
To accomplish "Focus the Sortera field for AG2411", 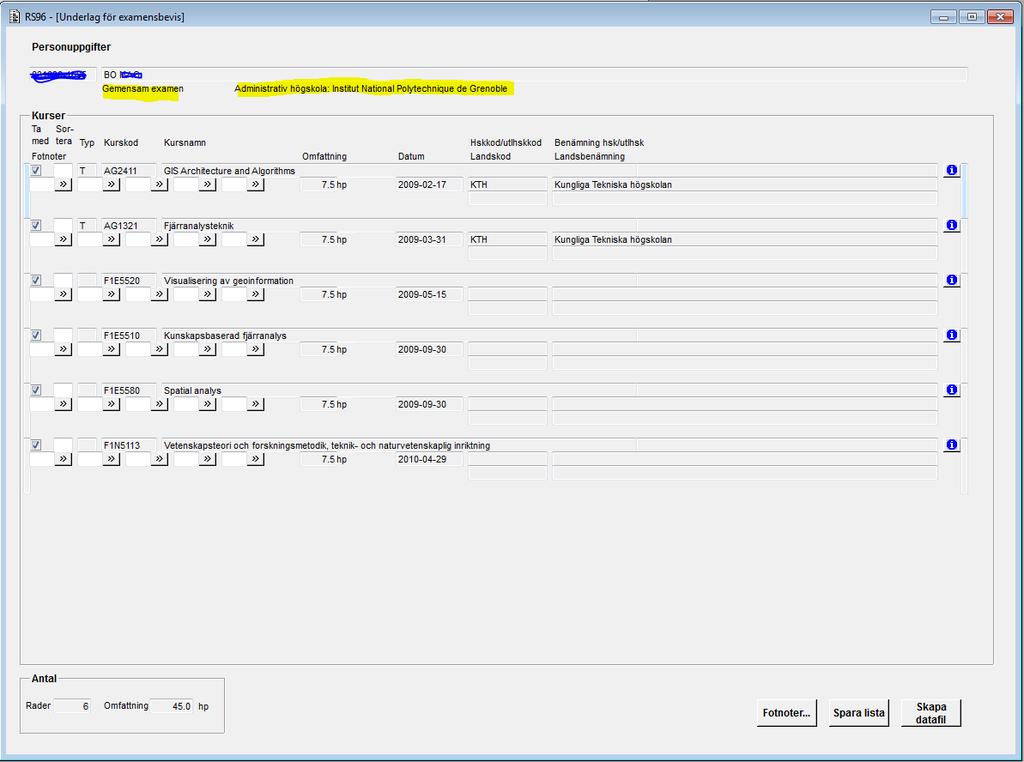I will (x=63, y=170).
